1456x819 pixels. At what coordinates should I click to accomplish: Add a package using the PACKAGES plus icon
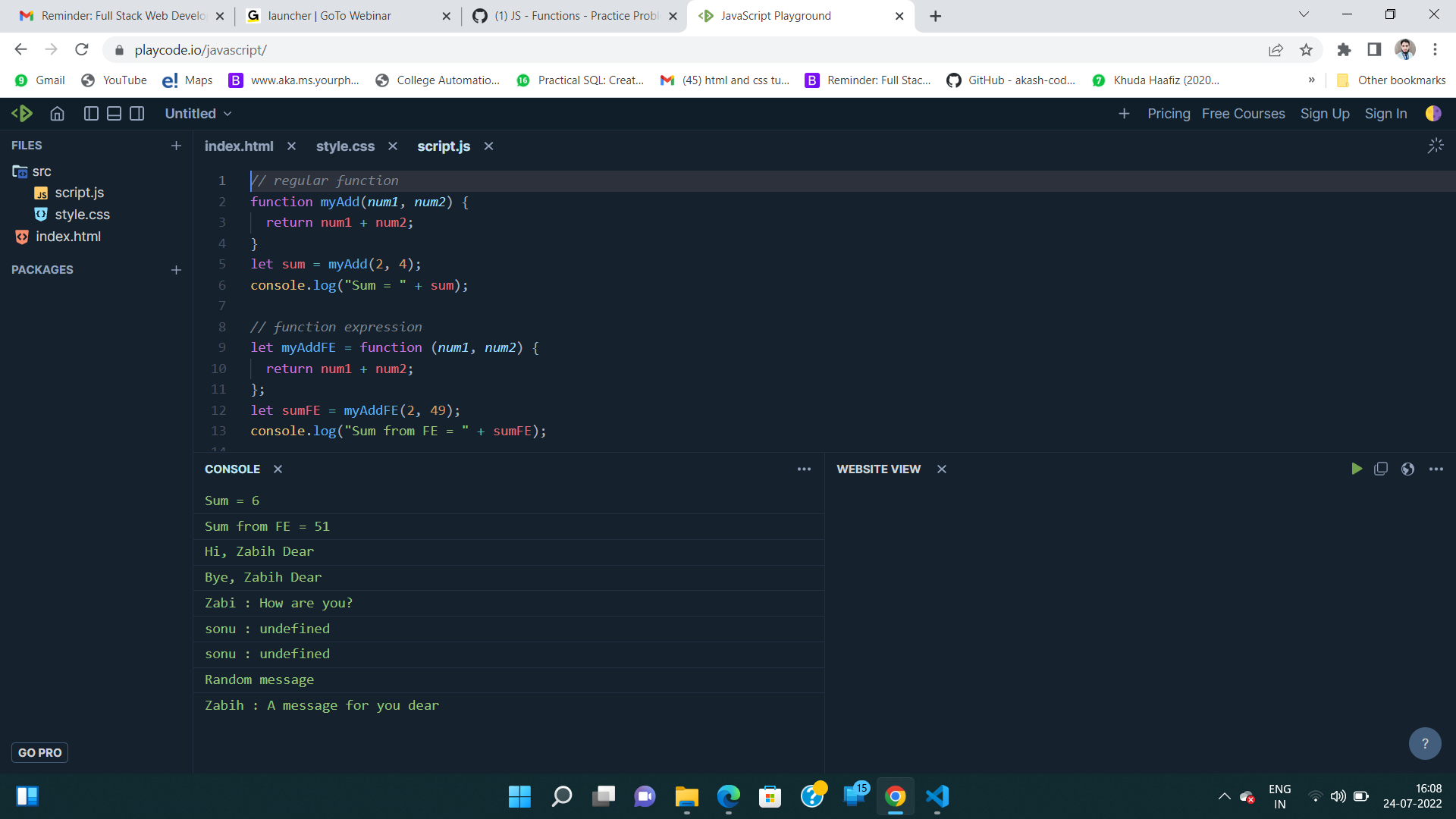[176, 270]
